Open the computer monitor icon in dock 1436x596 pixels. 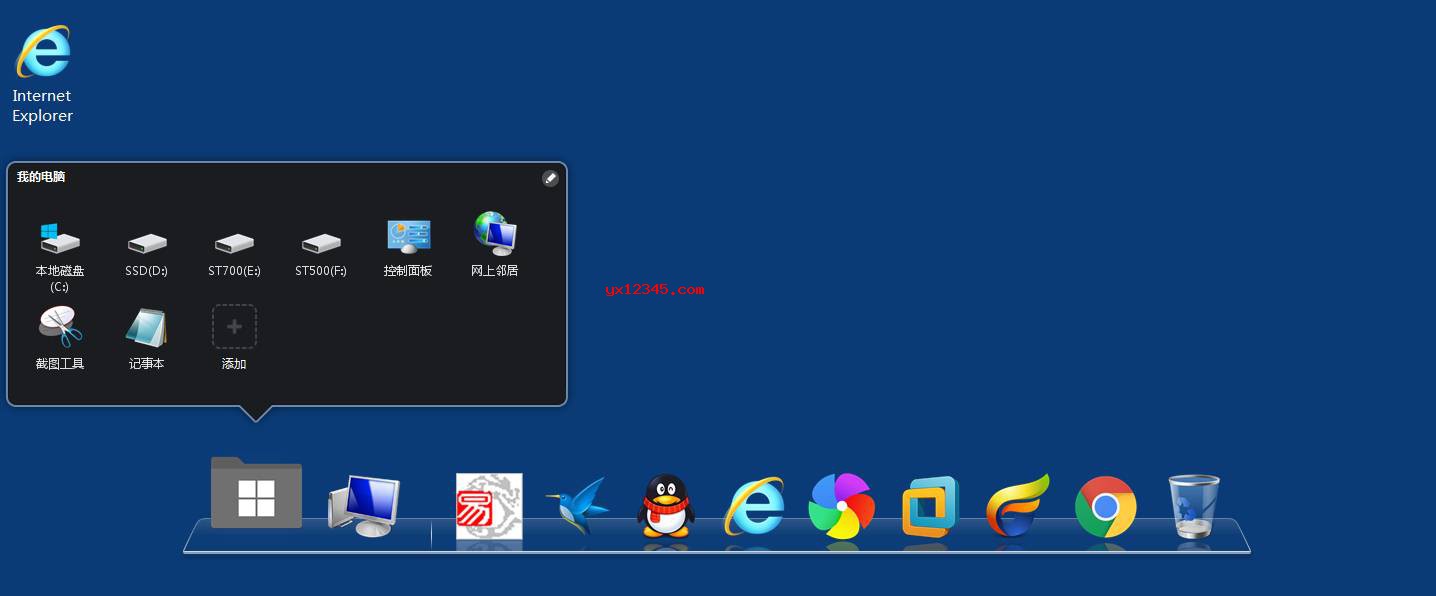(x=364, y=505)
